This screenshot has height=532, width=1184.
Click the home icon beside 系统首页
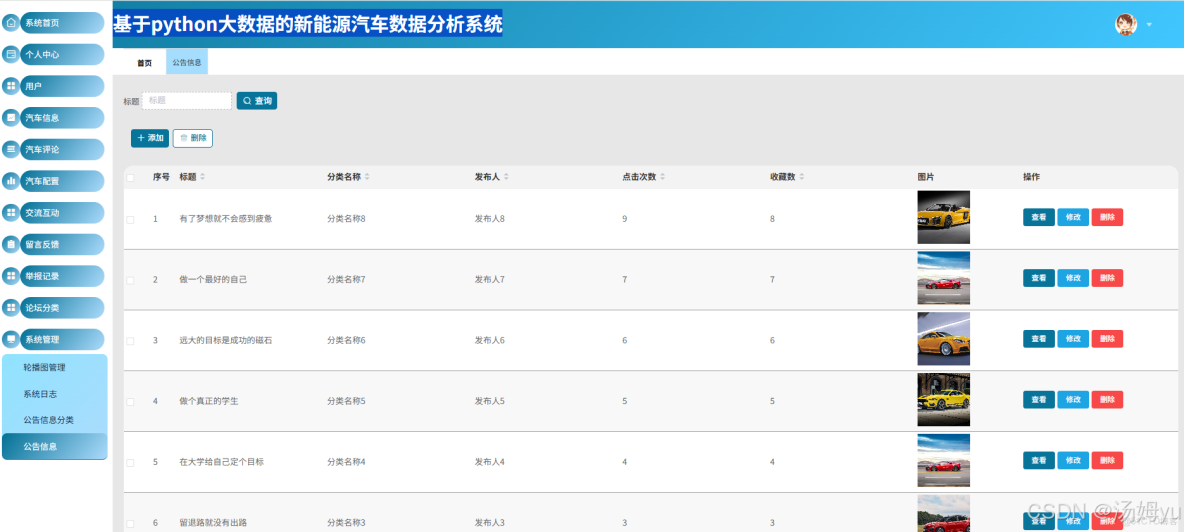click(11, 23)
